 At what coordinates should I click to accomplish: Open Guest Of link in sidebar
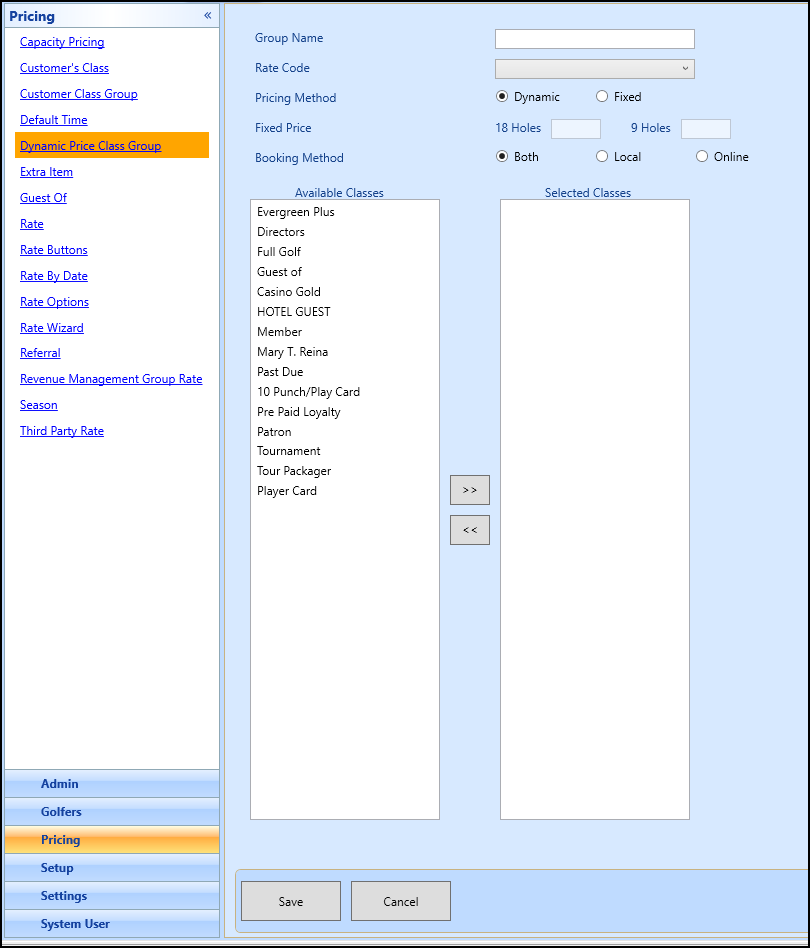pyautogui.click(x=44, y=198)
